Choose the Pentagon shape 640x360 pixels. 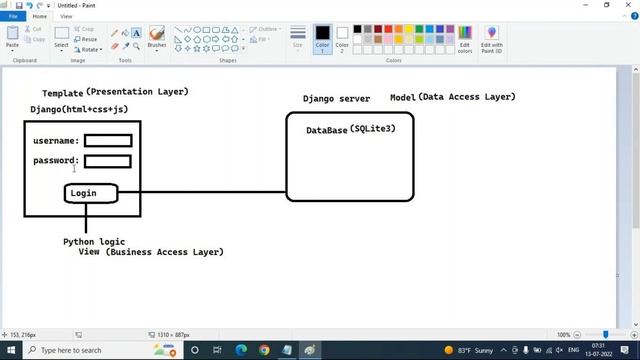pos(197,40)
